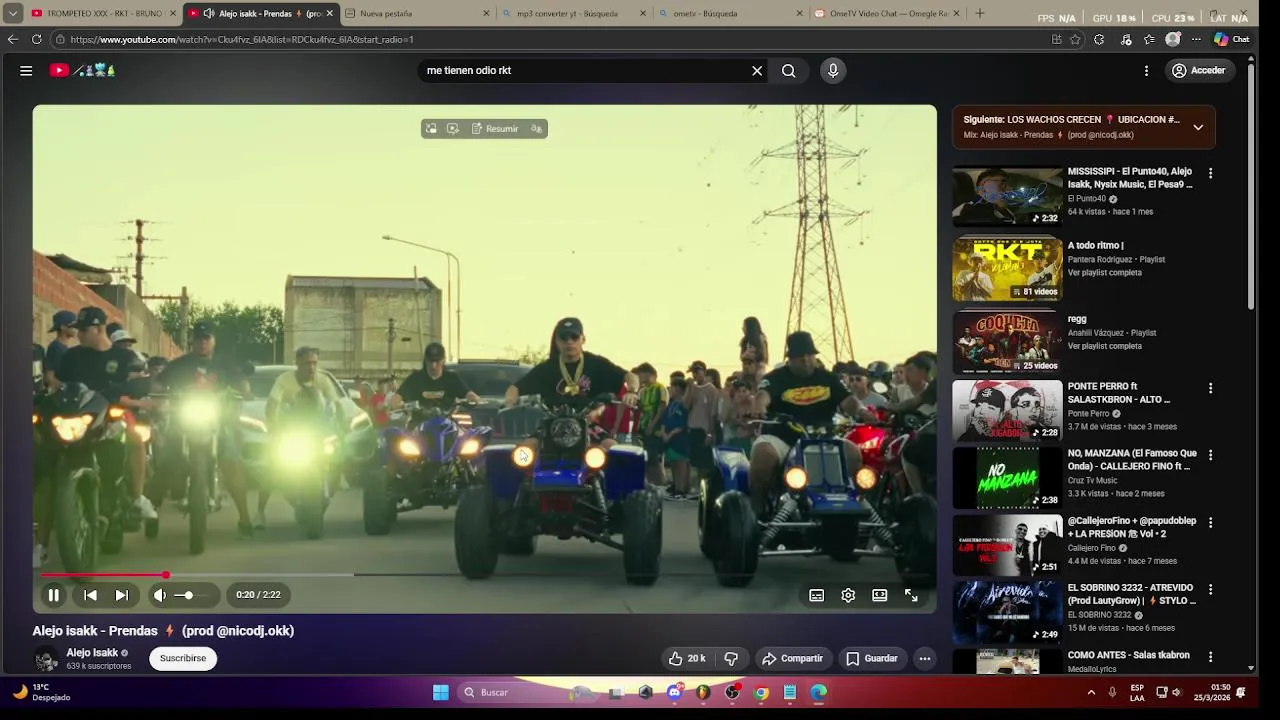Subscribe using the Suscribirse button
Image resolution: width=1280 pixels, height=720 pixels.
[x=183, y=658]
